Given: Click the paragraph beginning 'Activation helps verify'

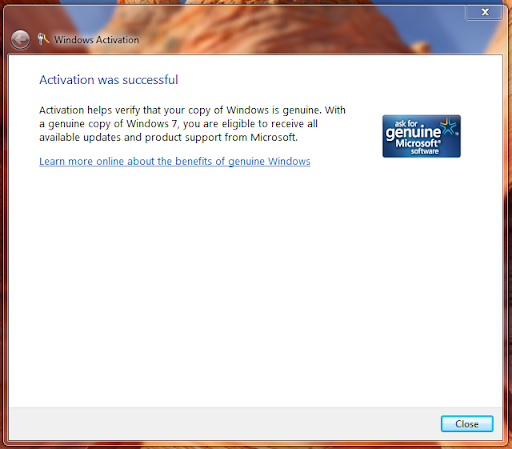Looking at the screenshot, I should (x=192, y=124).
